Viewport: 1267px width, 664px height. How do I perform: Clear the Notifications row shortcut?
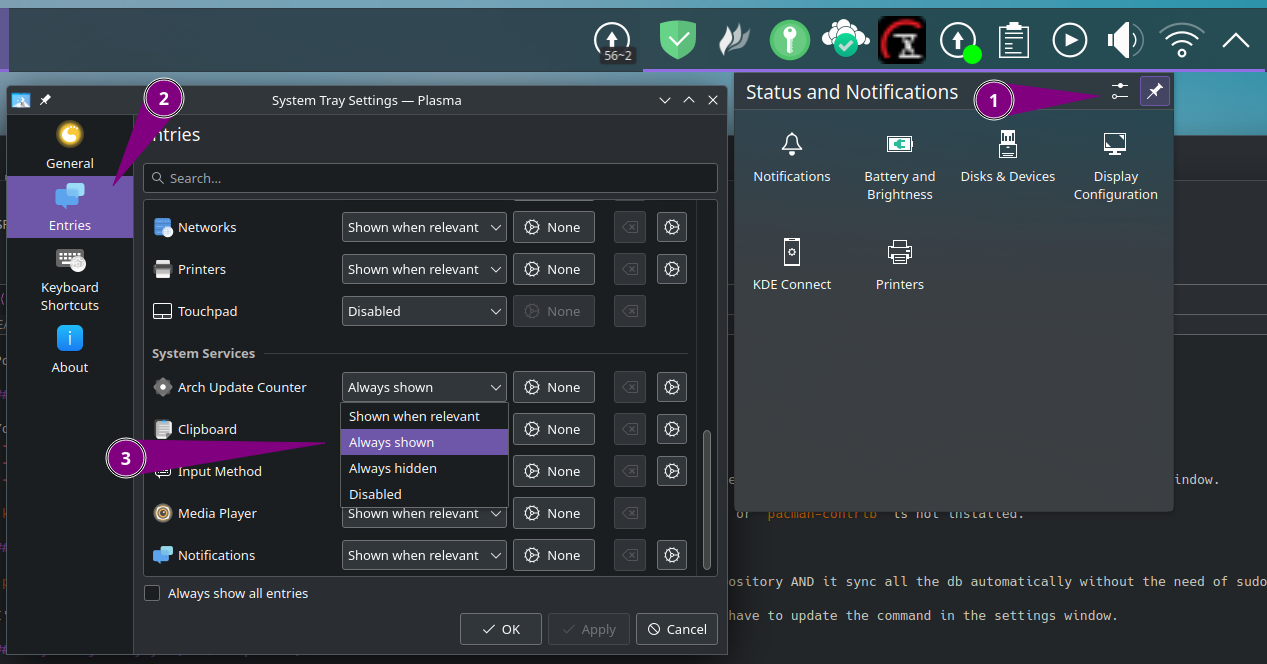630,555
